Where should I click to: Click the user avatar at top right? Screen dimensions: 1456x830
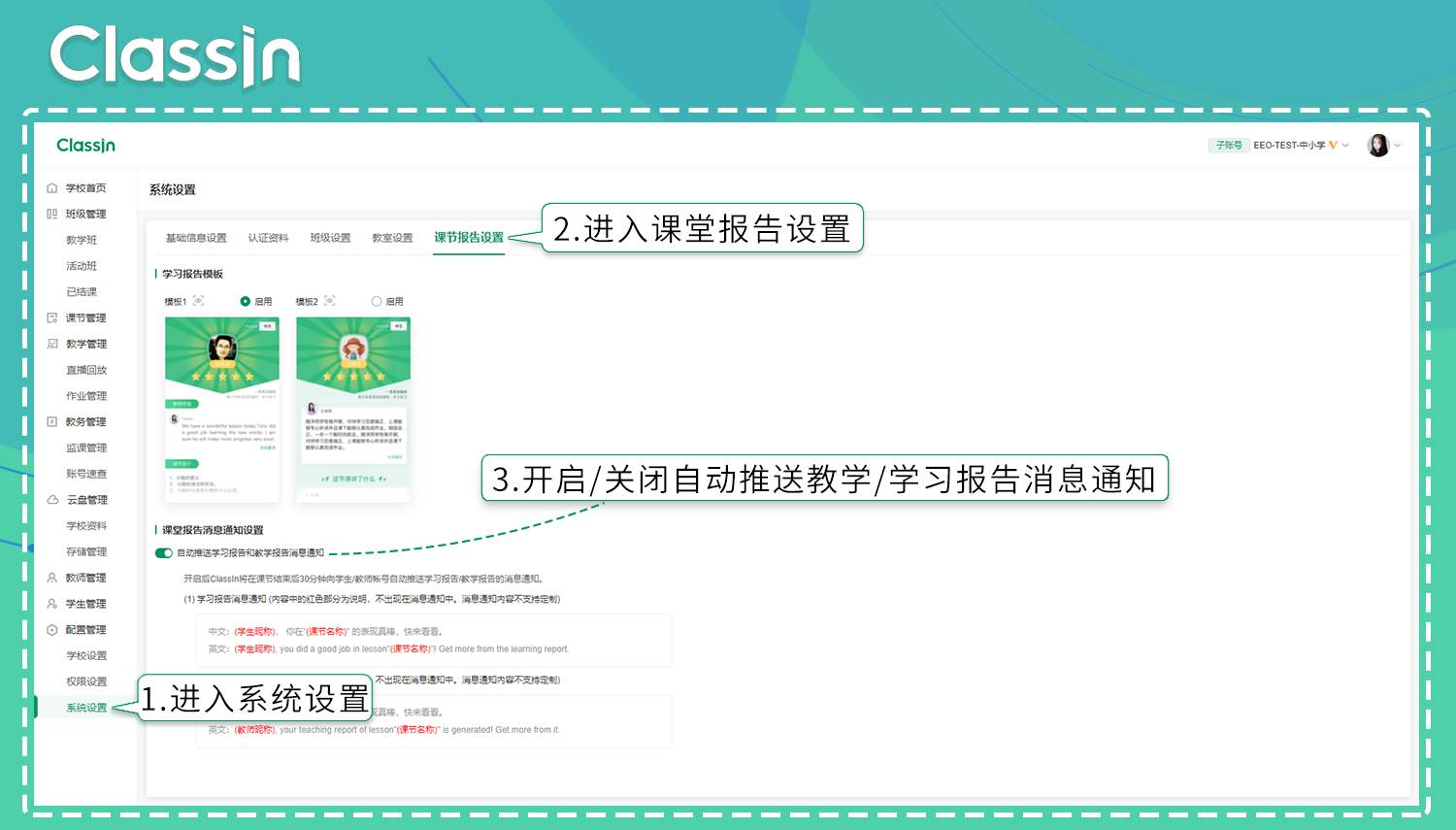click(x=1378, y=146)
